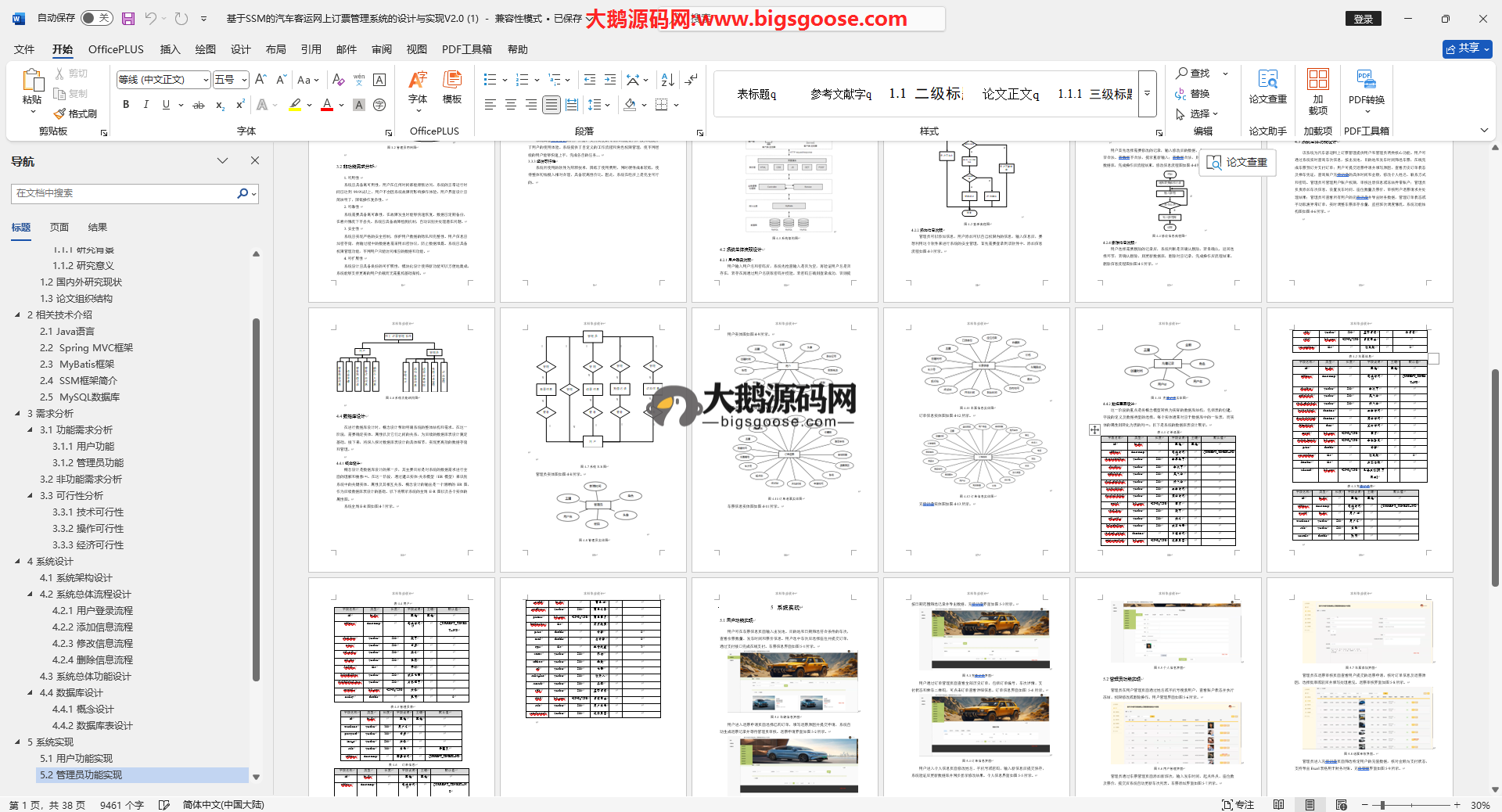Open the font size dropdown
The image size is (1502, 812).
244,80
